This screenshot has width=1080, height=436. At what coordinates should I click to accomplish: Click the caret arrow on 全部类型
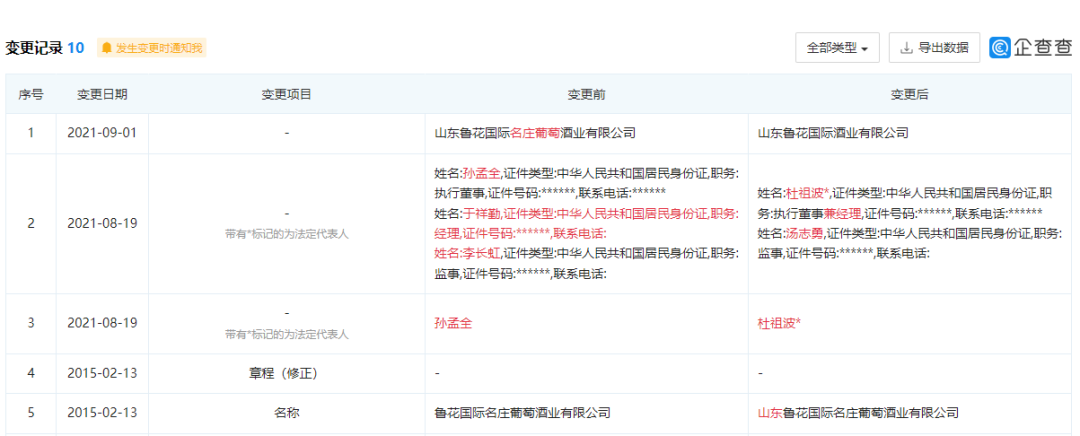tap(865, 49)
